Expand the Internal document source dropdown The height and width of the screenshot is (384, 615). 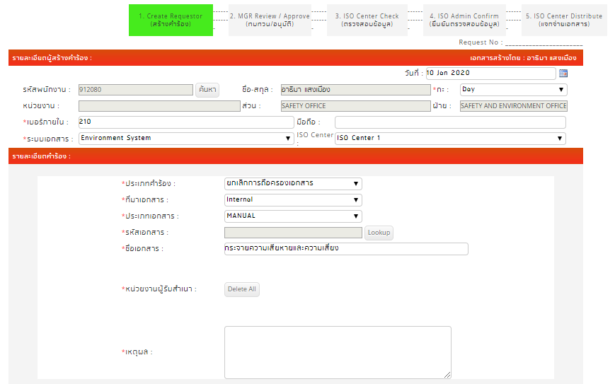(293, 200)
